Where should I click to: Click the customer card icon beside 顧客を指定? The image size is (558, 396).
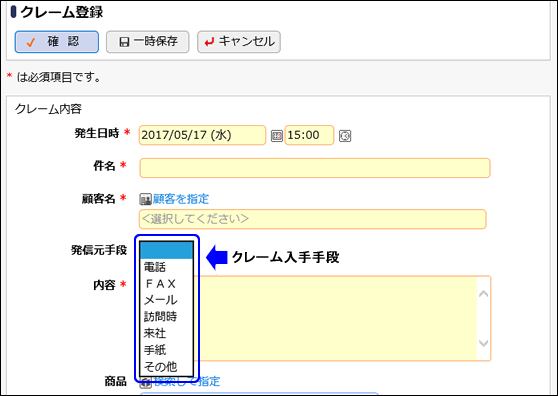145,199
